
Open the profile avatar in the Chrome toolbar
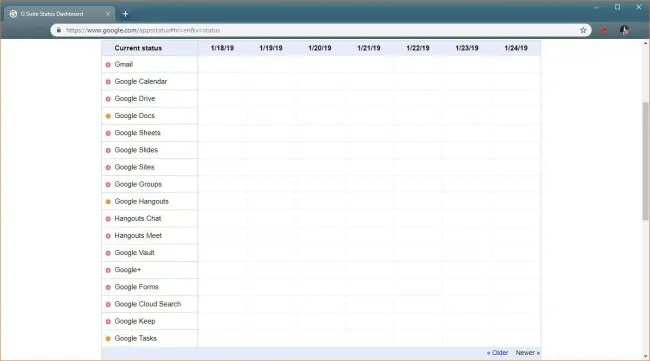pyautogui.click(x=624, y=30)
